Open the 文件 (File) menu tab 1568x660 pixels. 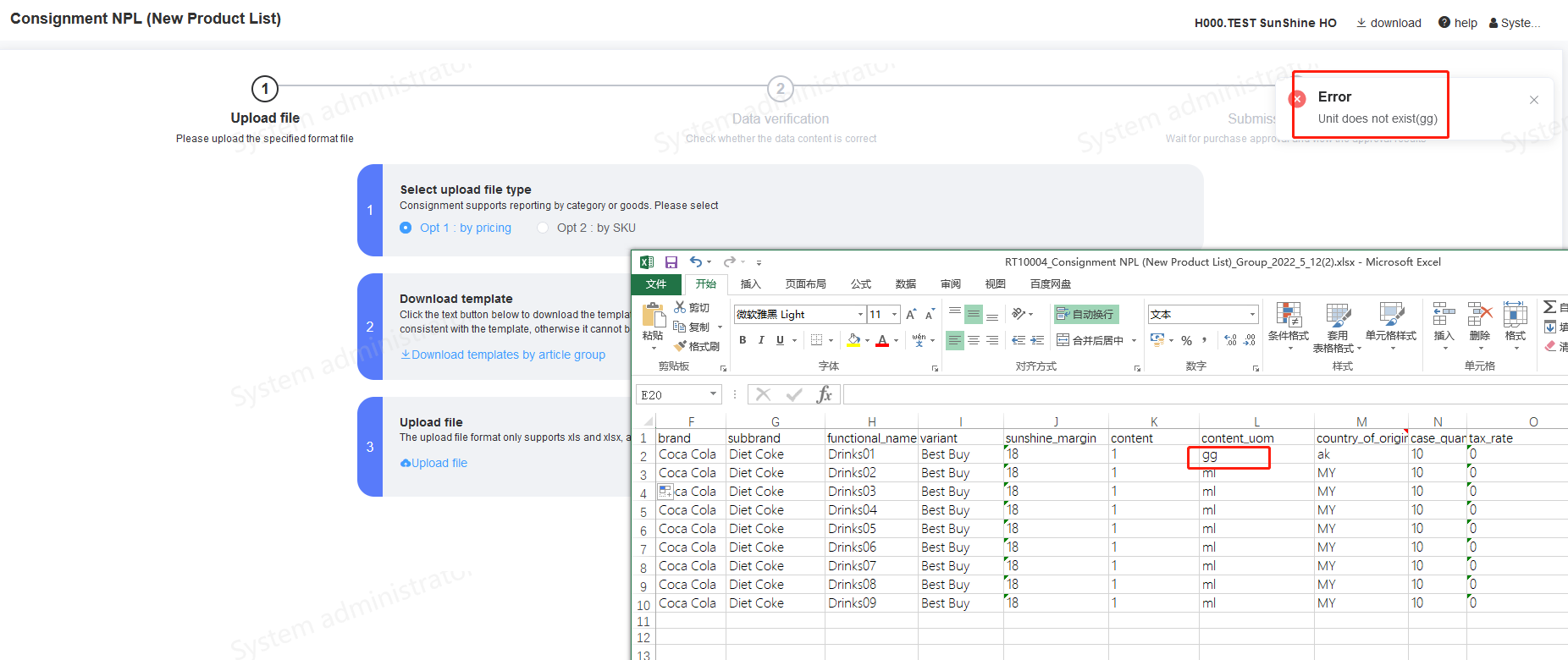pos(656,284)
